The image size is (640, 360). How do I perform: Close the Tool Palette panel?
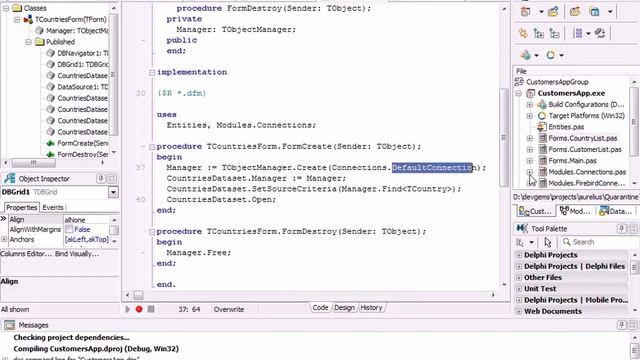coord(632,229)
